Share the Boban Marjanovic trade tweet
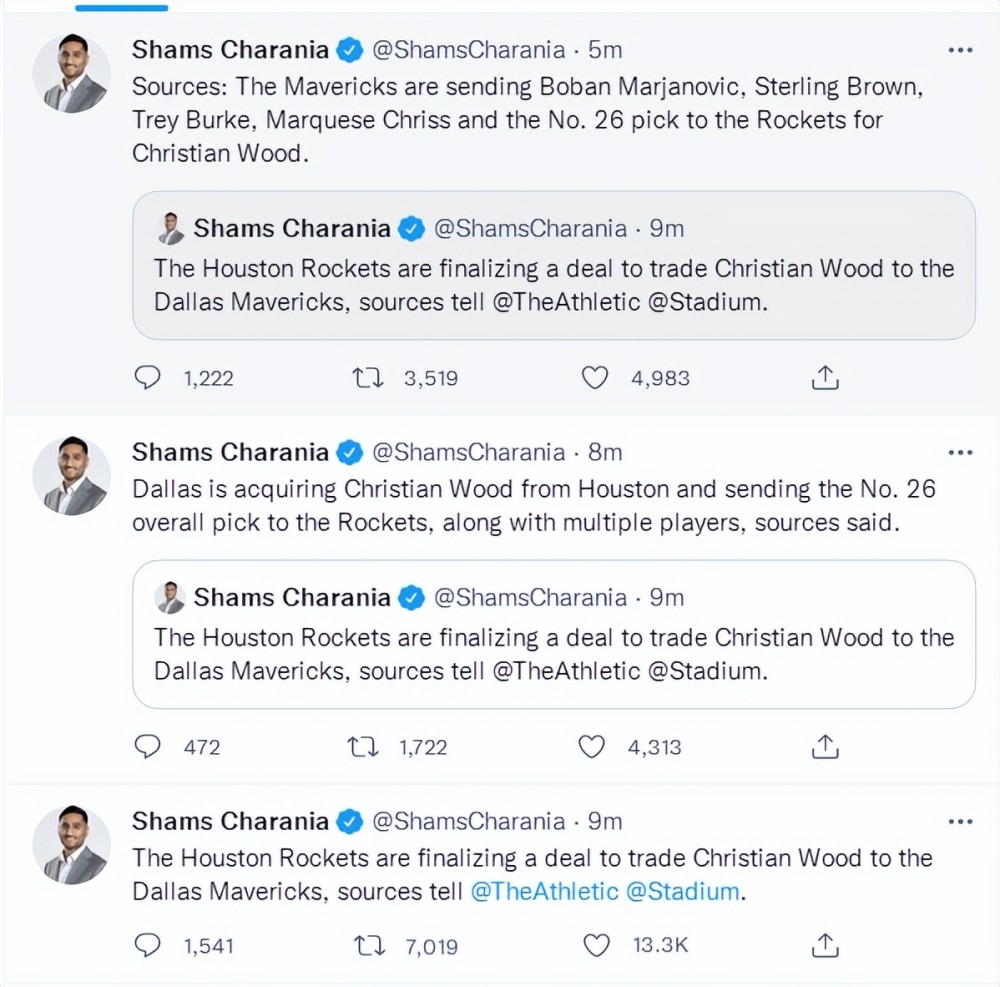 coord(824,378)
